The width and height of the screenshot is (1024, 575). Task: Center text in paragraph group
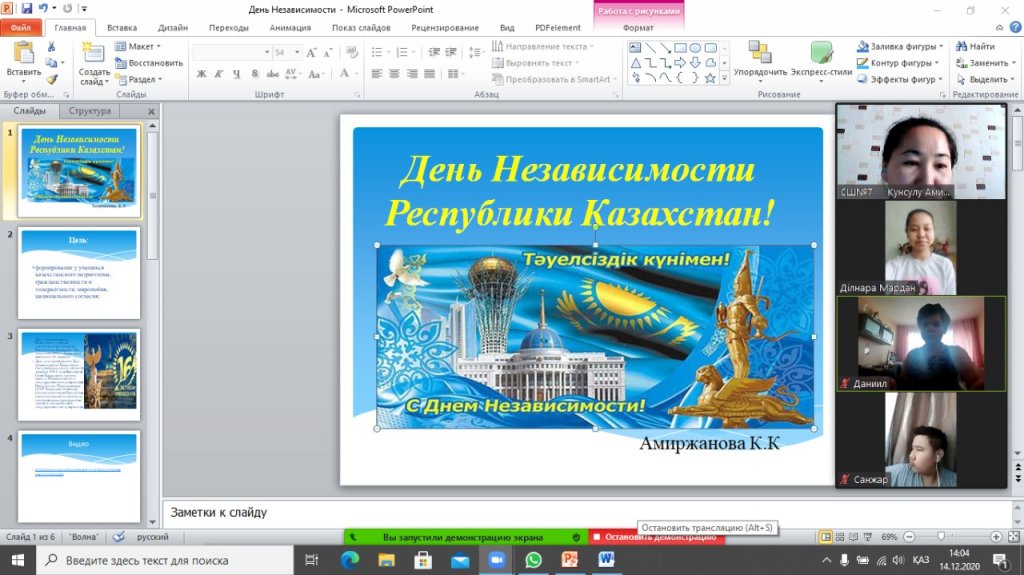click(394, 74)
